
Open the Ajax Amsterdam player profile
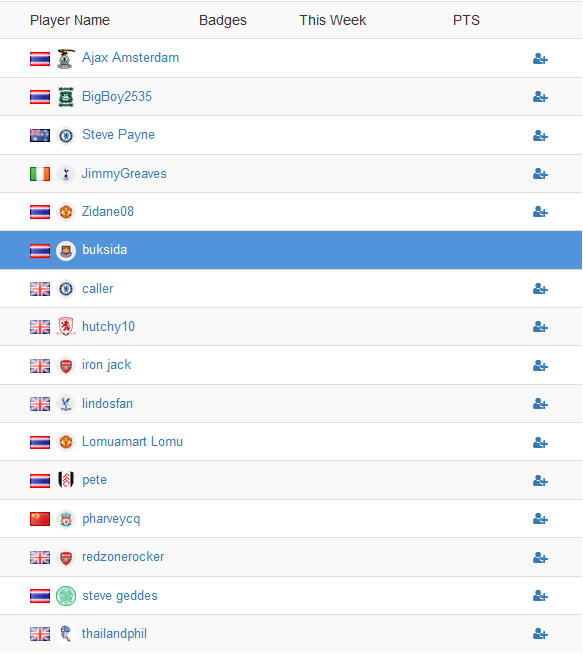[x=130, y=58]
